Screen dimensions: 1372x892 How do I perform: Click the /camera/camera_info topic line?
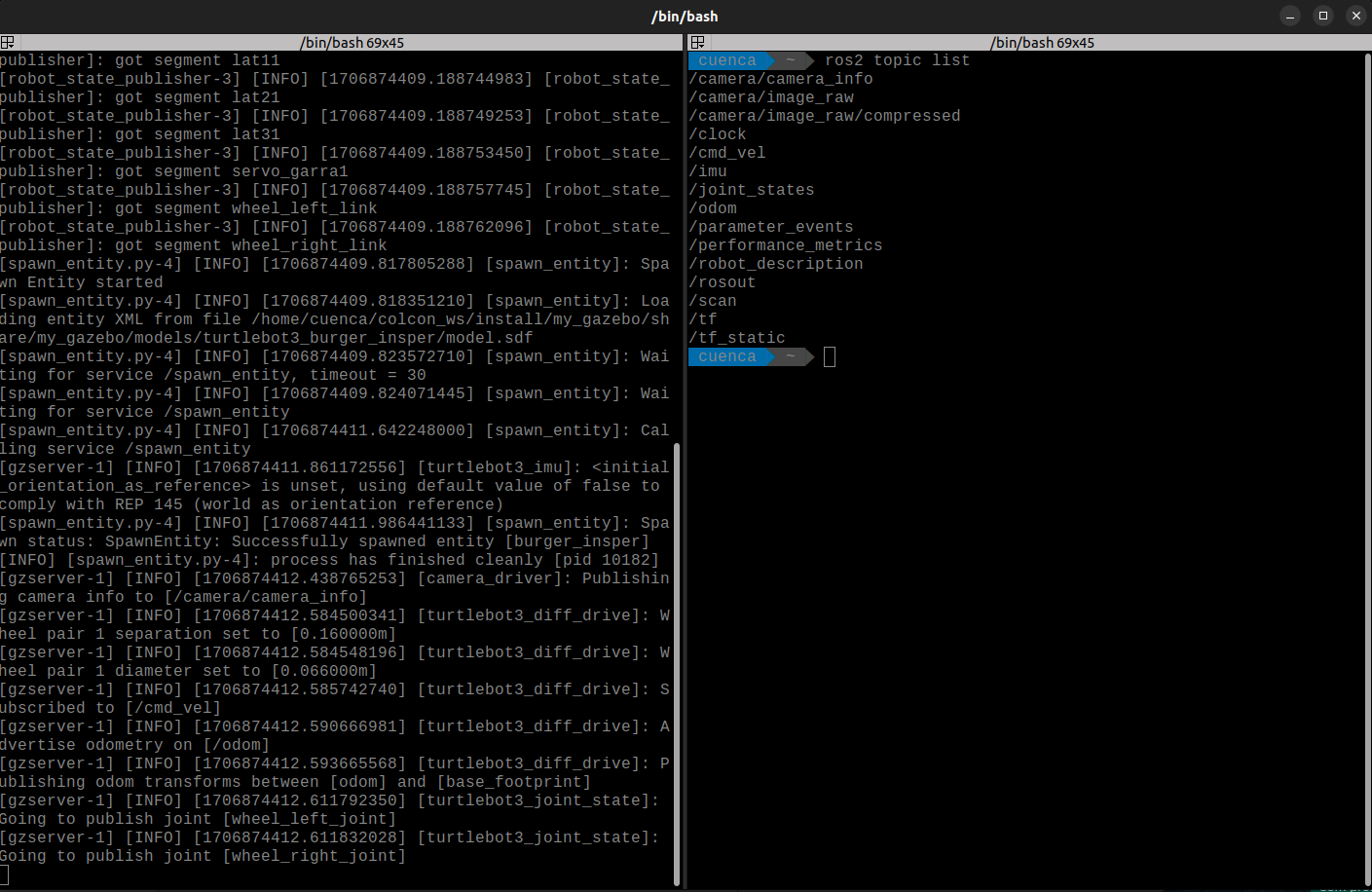(781, 79)
